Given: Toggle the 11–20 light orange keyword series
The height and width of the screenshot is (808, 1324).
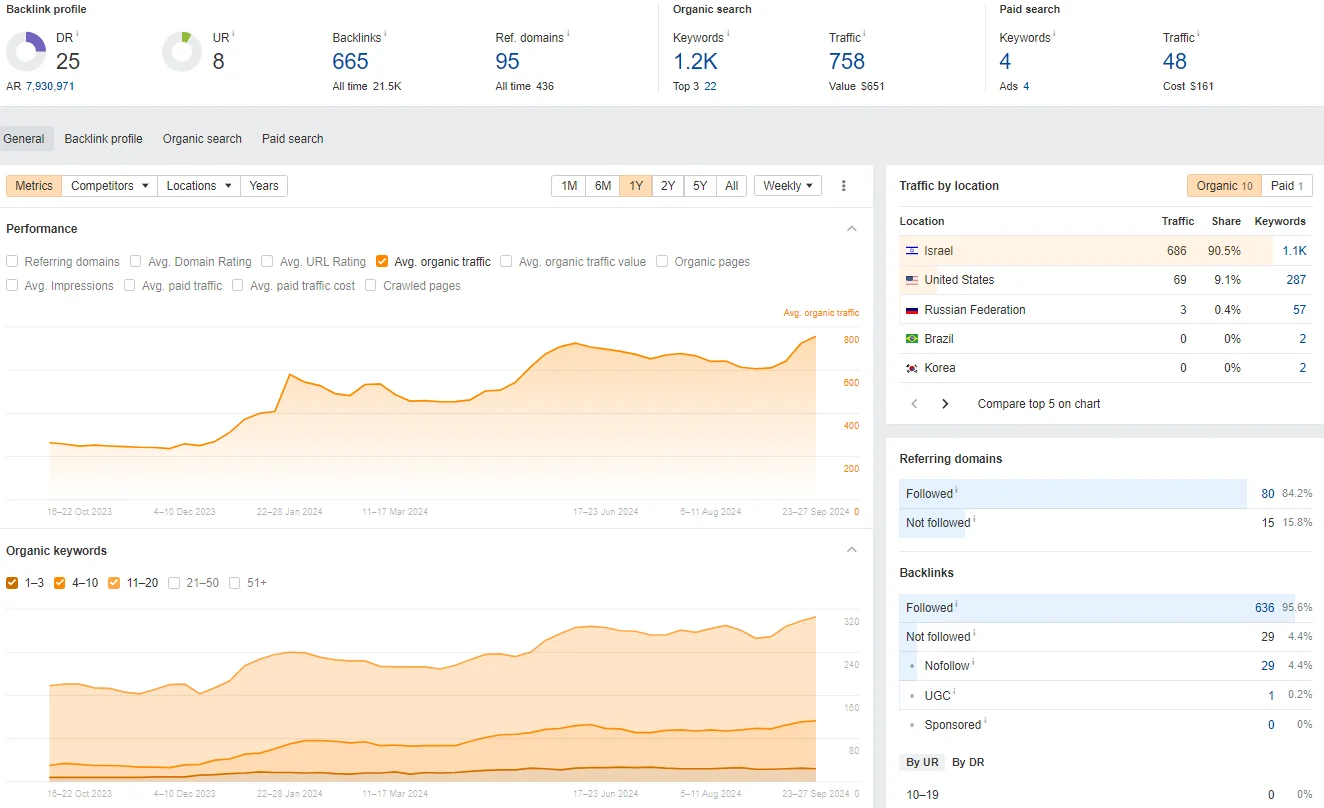Looking at the screenshot, I should [114, 583].
